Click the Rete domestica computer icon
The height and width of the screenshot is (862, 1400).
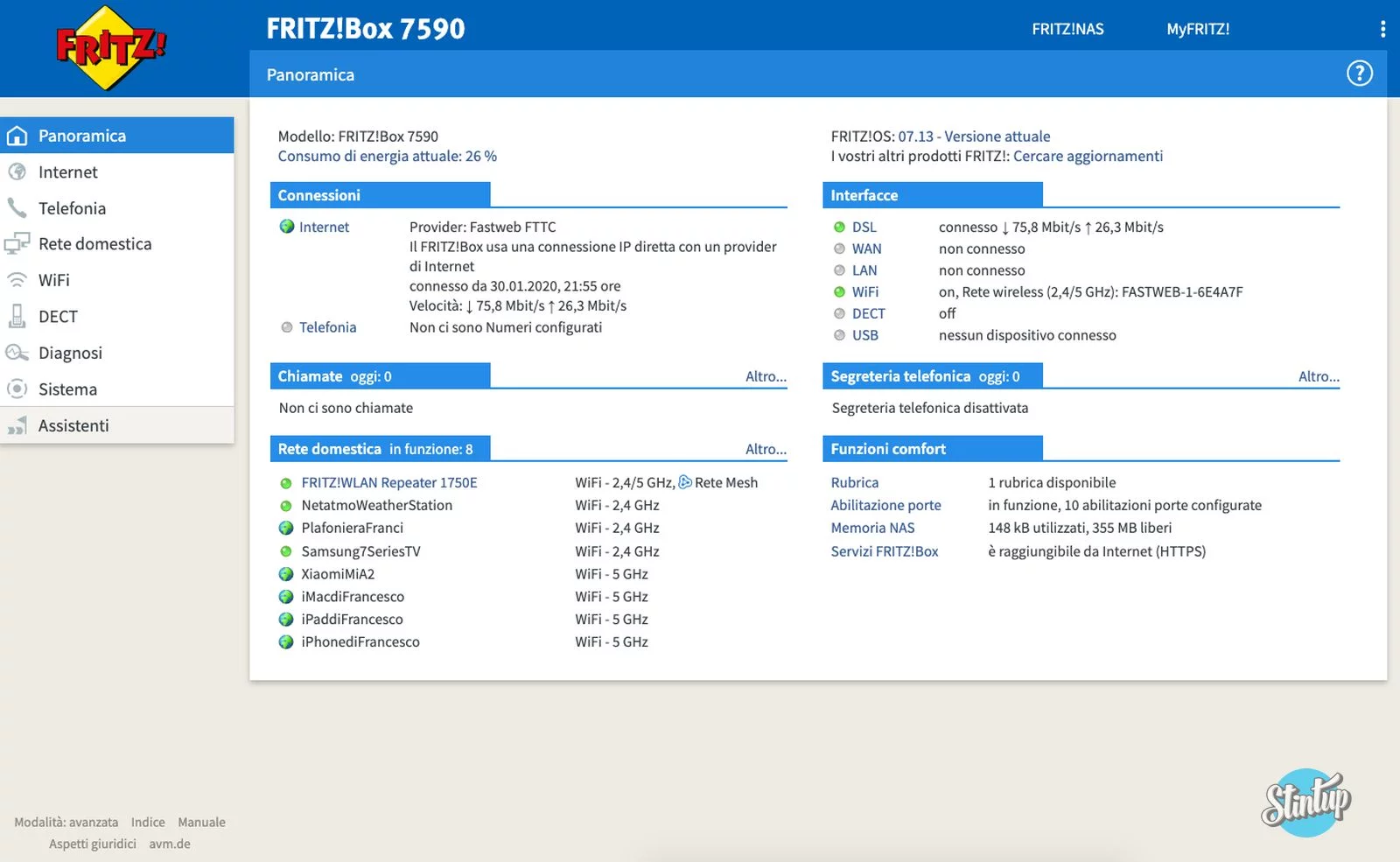tap(17, 244)
